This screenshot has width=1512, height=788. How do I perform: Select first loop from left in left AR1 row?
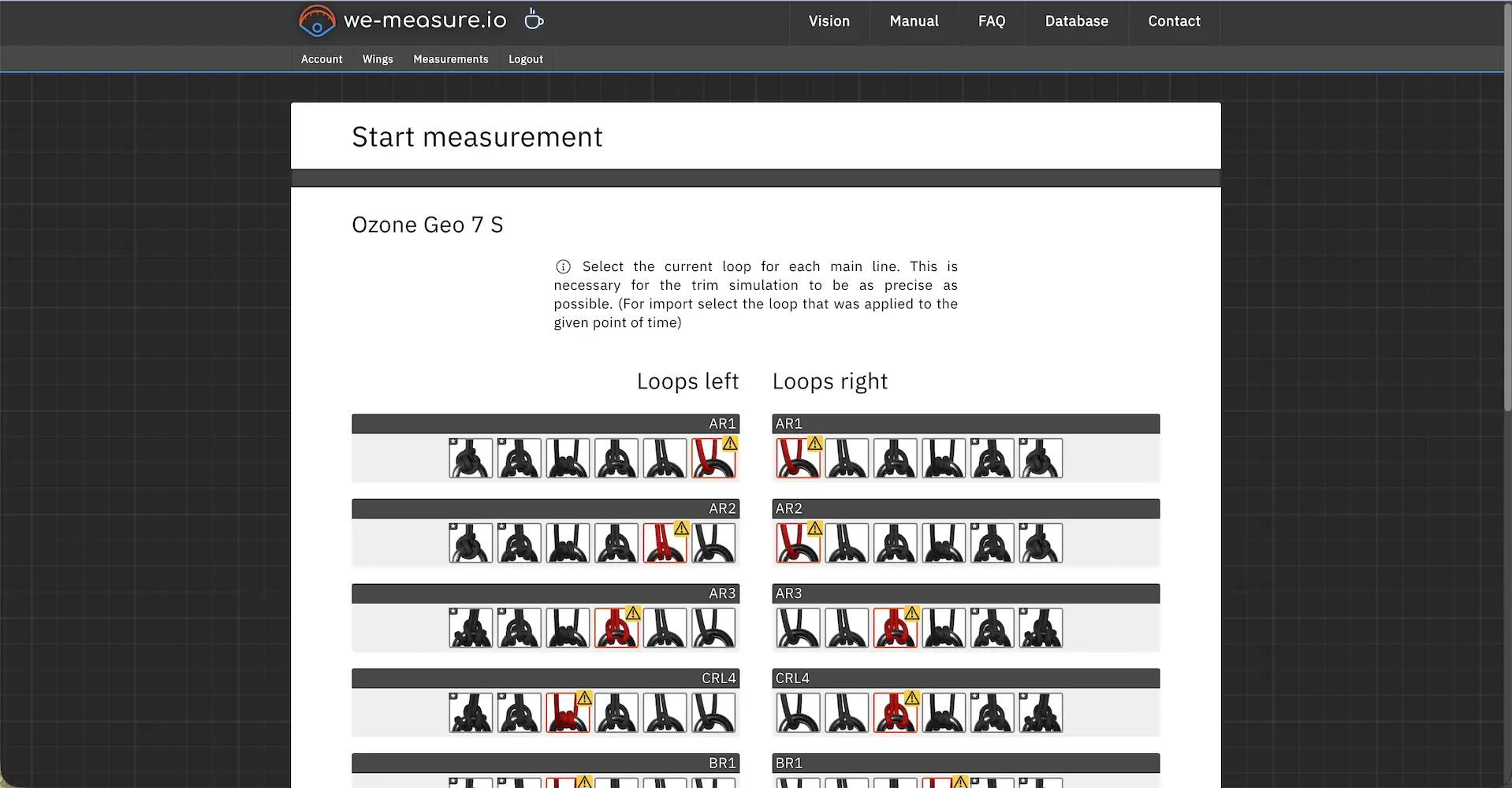point(471,459)
